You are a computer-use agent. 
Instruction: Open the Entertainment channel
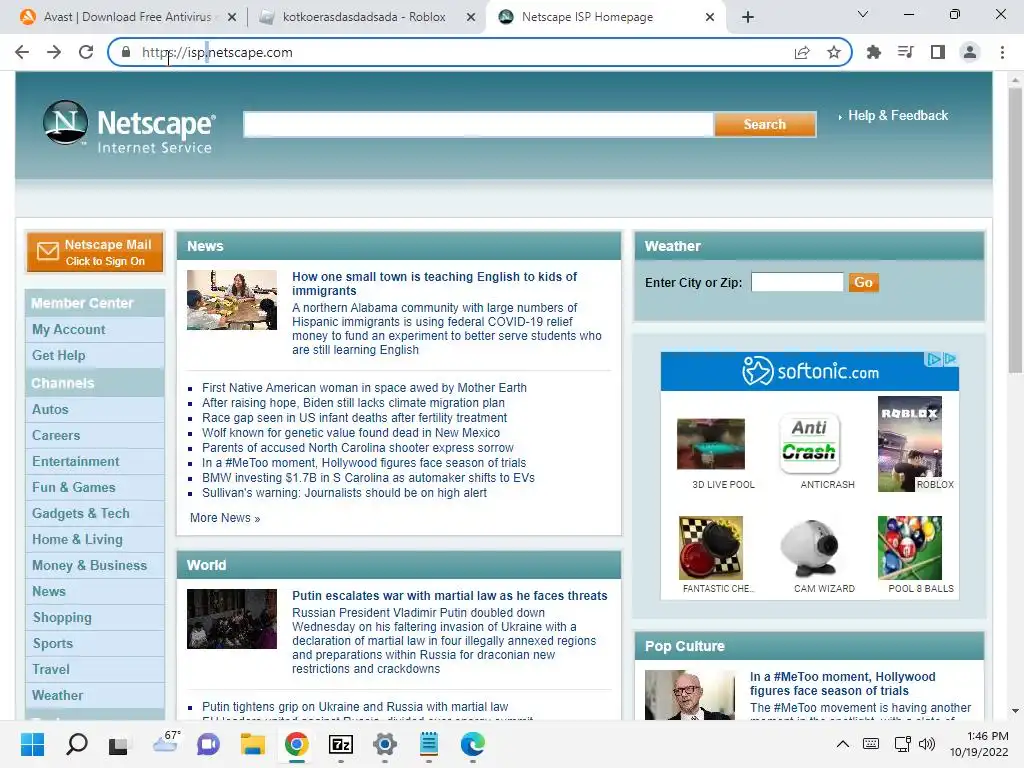click(76, 462)
